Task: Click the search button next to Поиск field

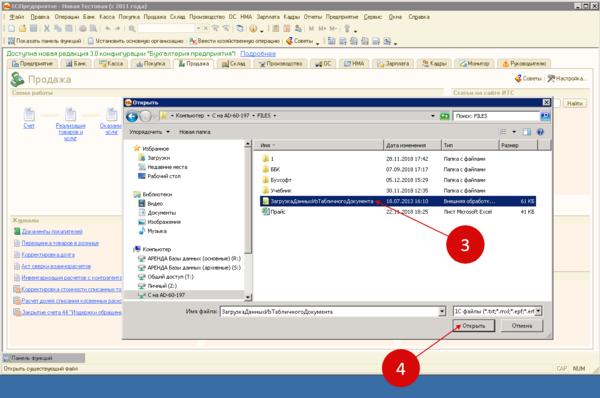Action: click(545, 116)
